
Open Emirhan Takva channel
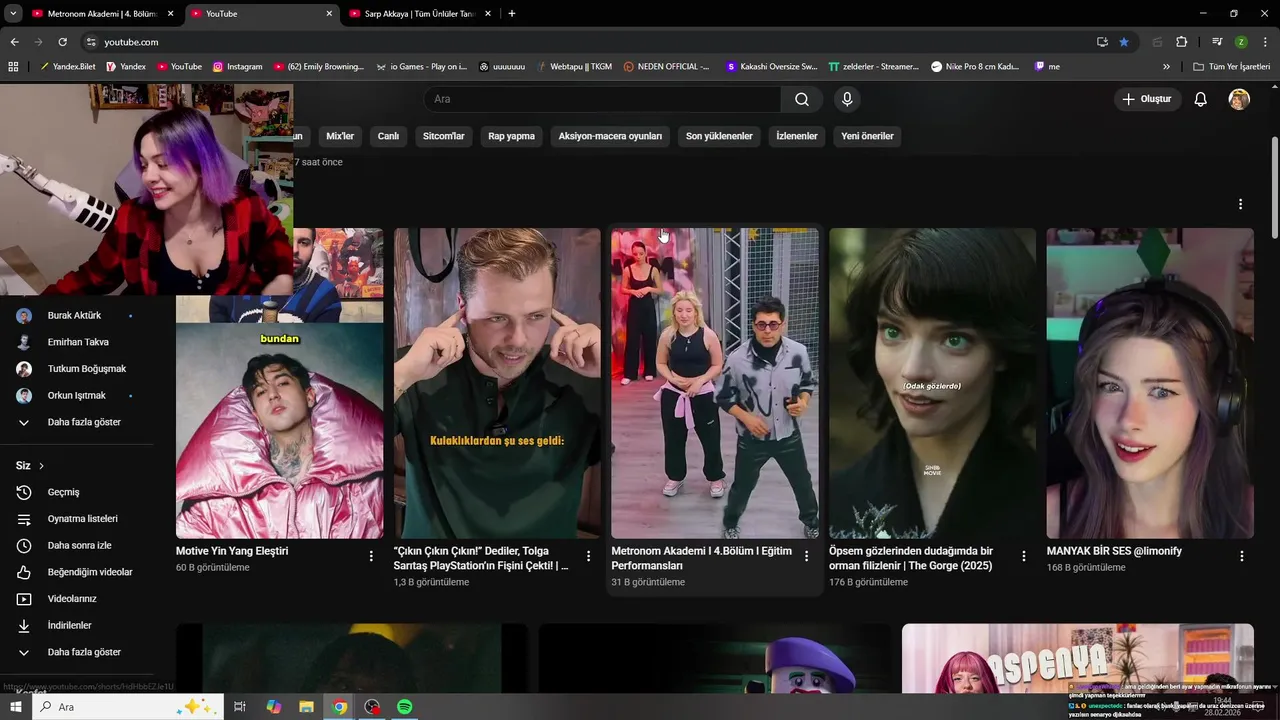point(78,342)
